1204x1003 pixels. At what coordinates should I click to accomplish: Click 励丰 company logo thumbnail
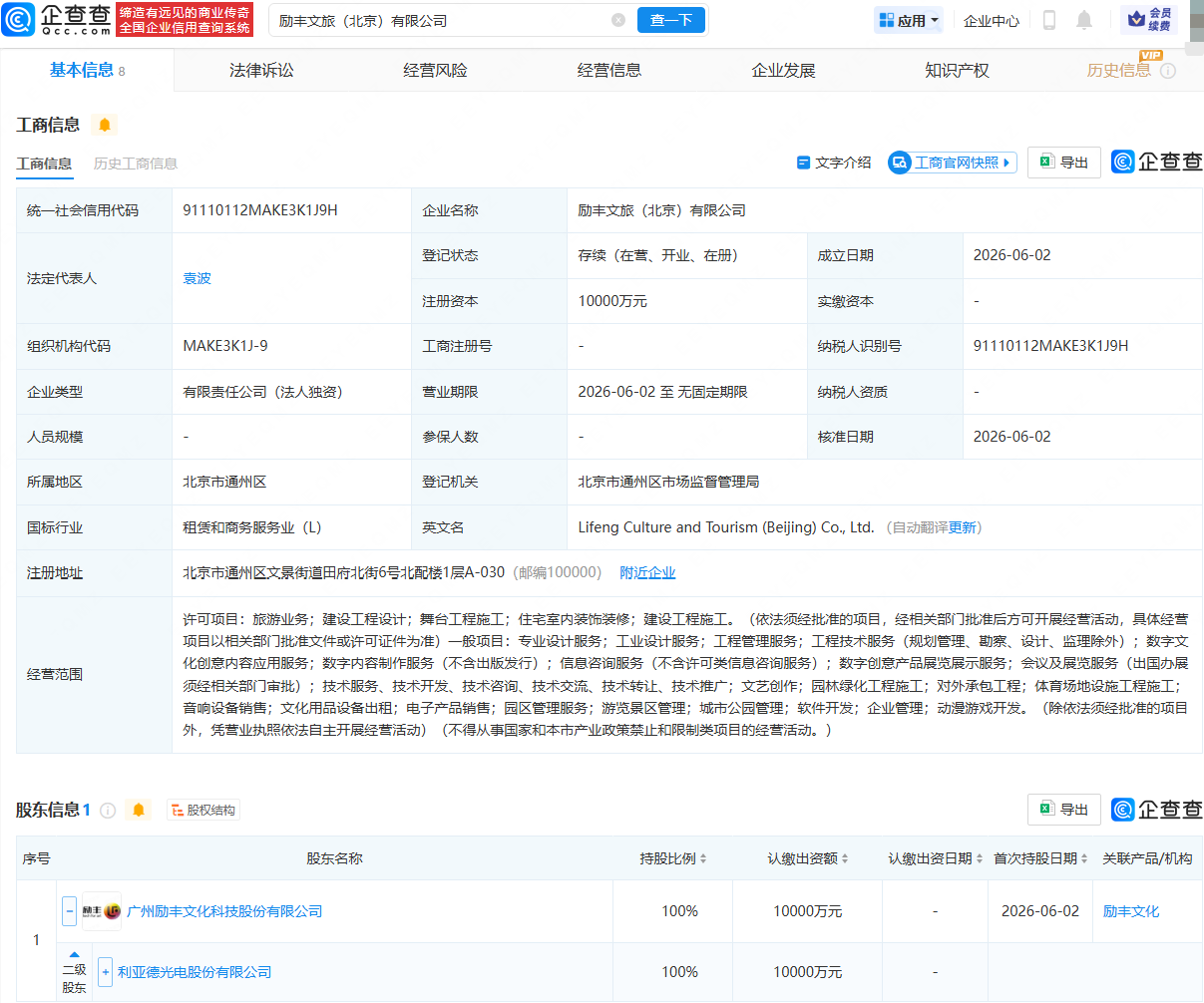[x=101, y=911]
